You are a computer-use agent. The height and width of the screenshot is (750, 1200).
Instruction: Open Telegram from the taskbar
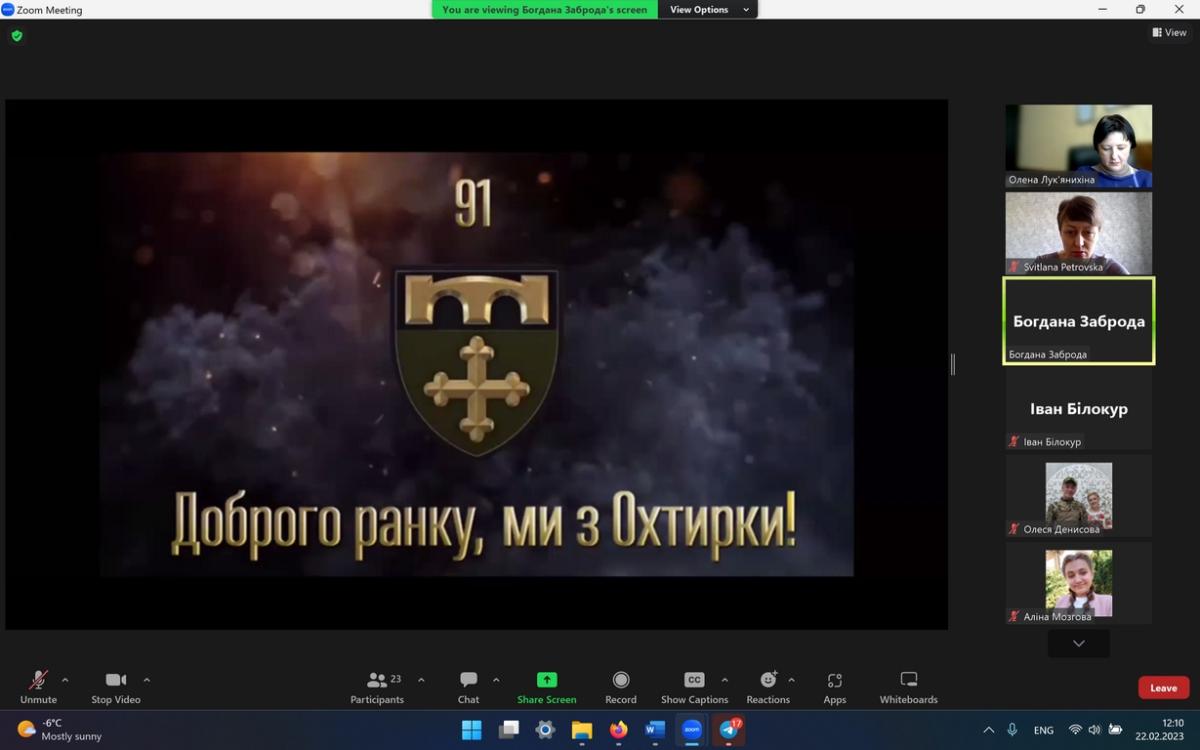click(729, 730)
